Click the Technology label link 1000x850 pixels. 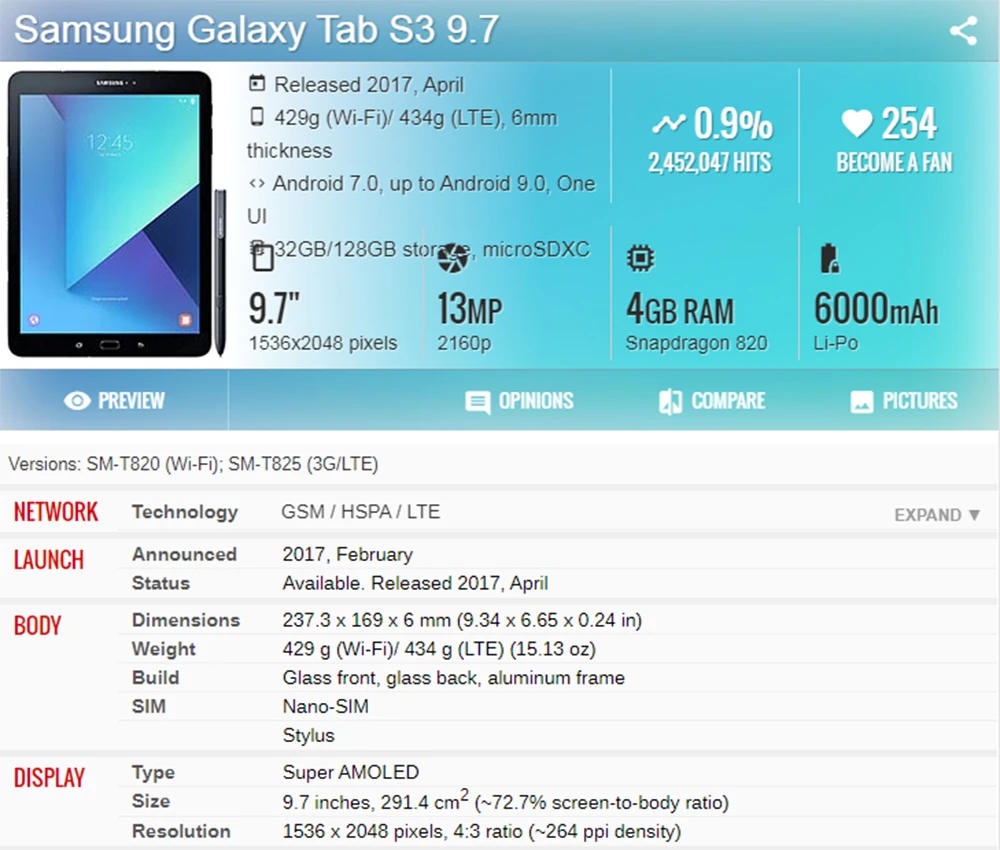click(x=185, y=512)
